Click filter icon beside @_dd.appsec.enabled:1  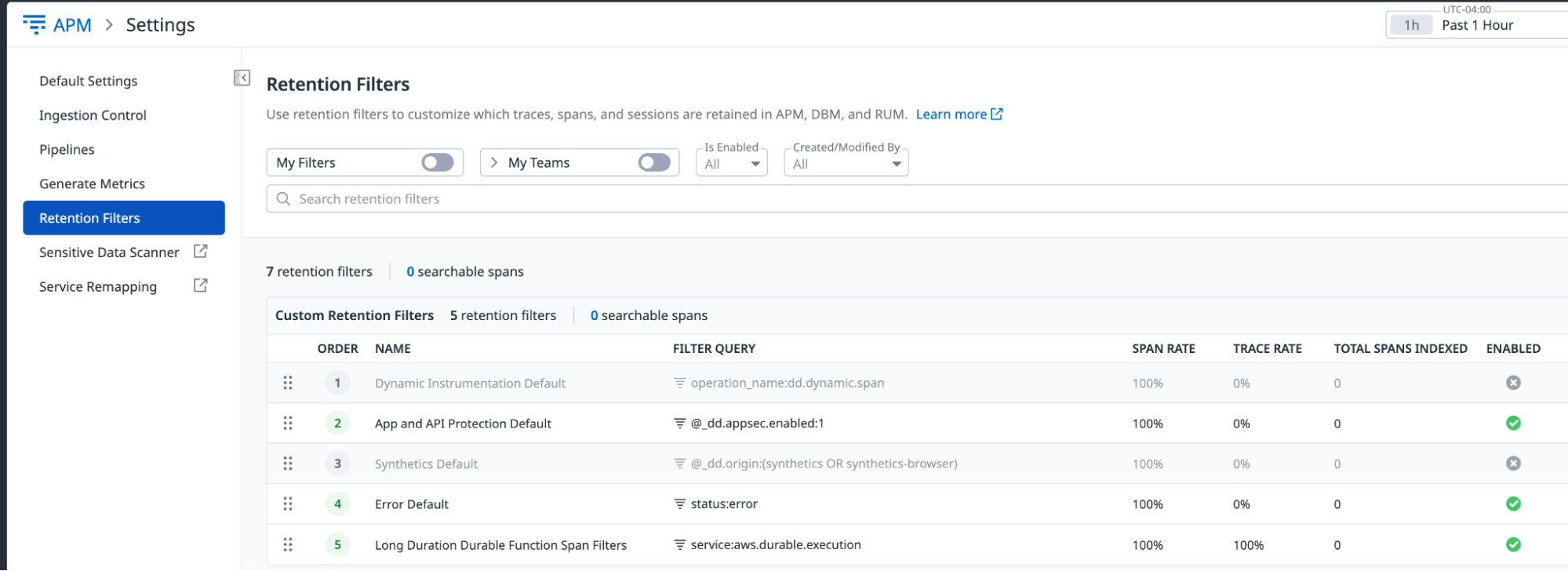[x=680, y=424]
